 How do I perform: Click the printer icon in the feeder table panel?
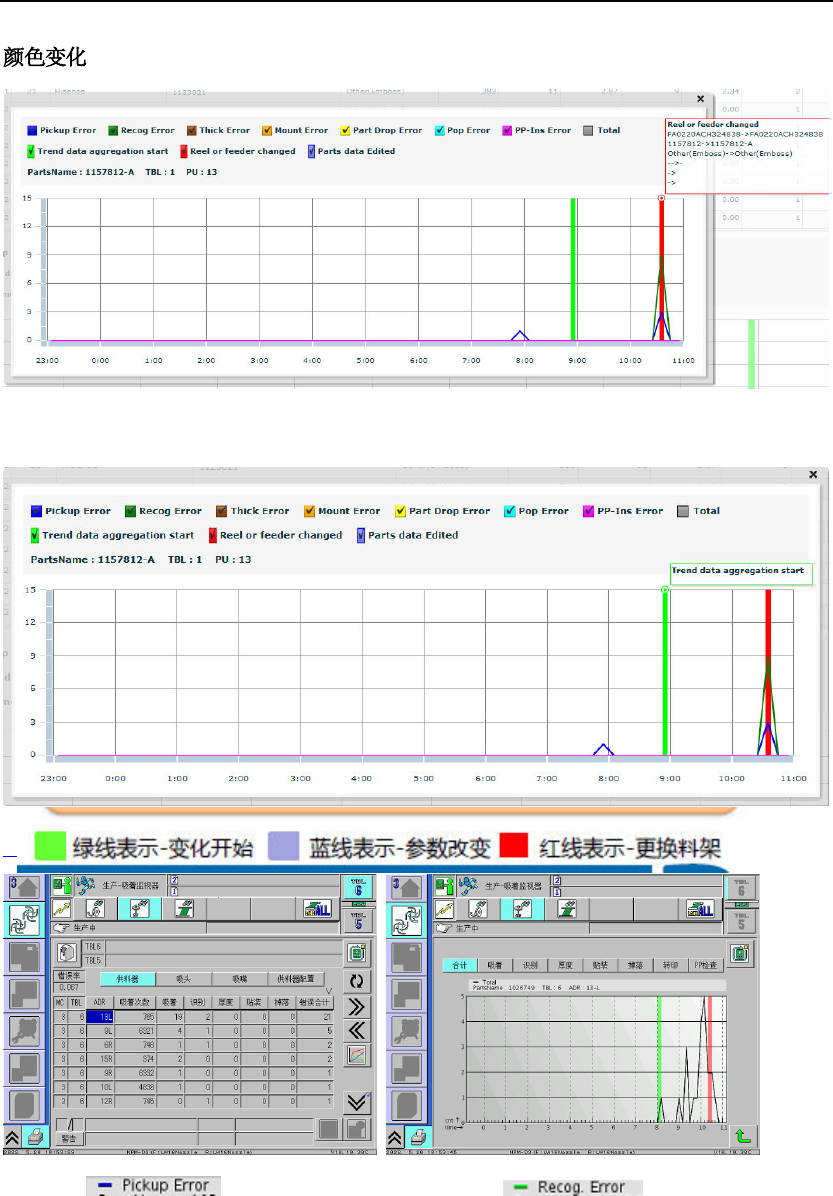point(34,1138)
